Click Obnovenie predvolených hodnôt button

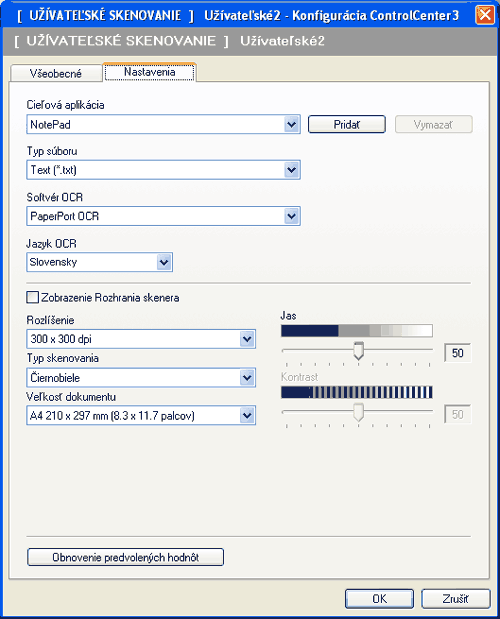coord(125,557)
